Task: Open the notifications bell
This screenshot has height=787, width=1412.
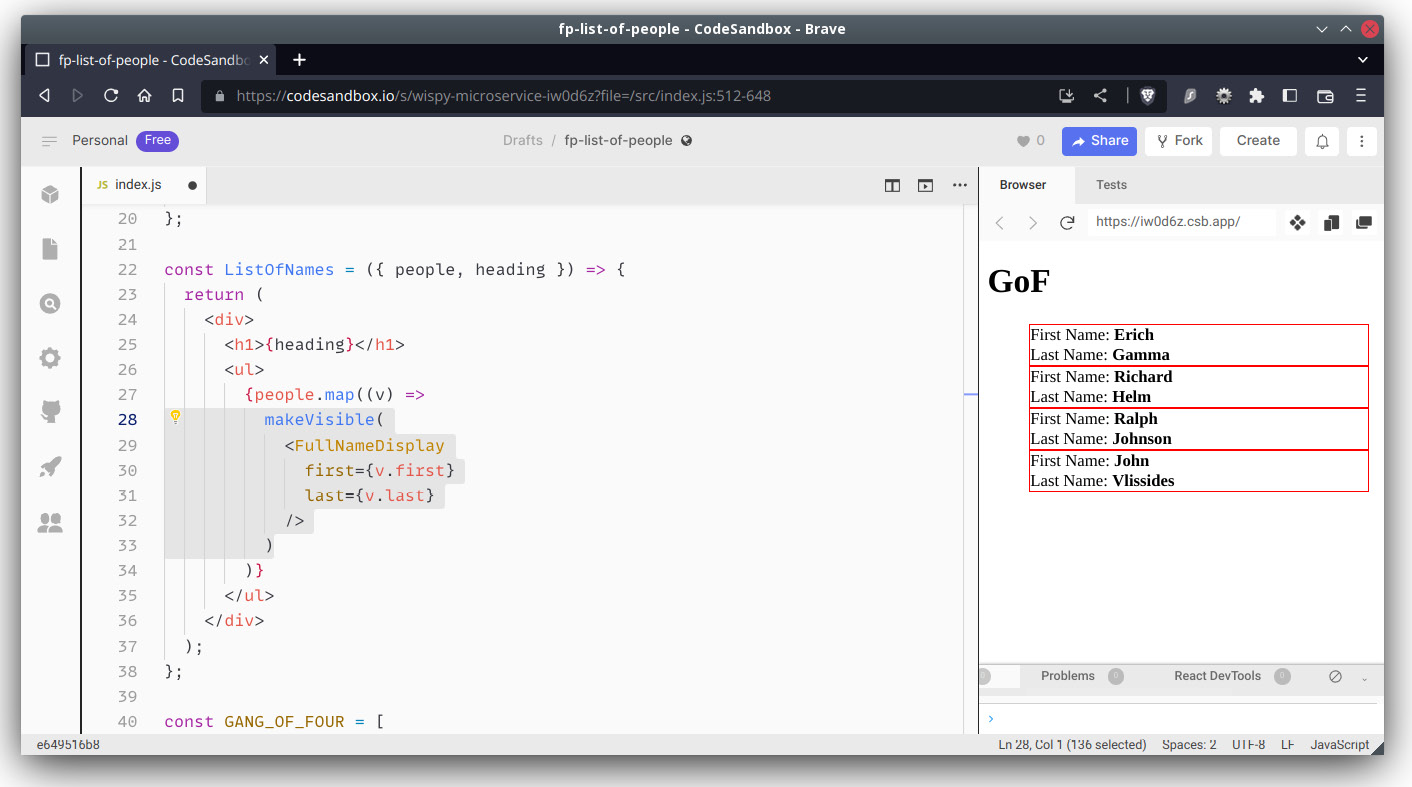Action: tap(1321, 140)
